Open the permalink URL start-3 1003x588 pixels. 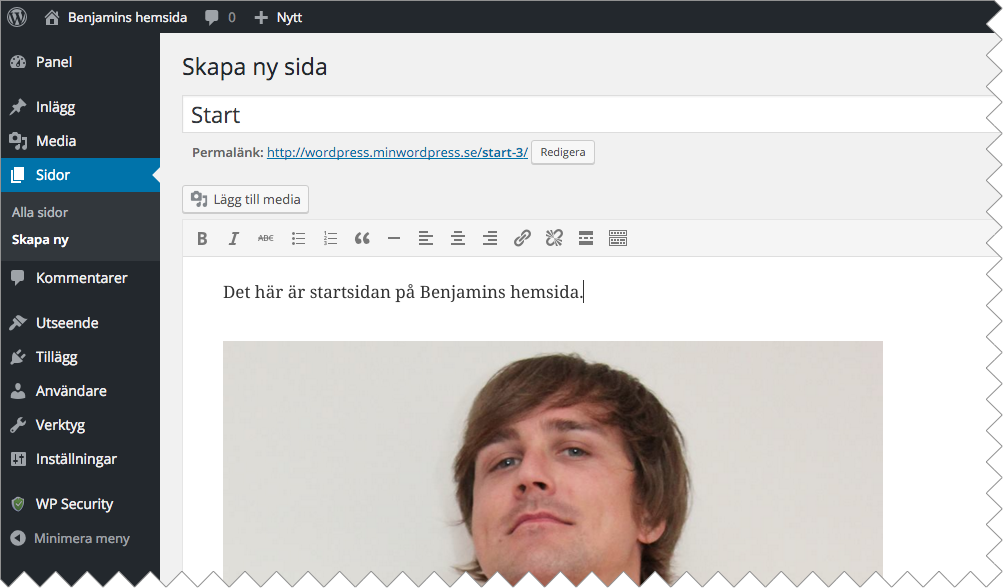397,152
